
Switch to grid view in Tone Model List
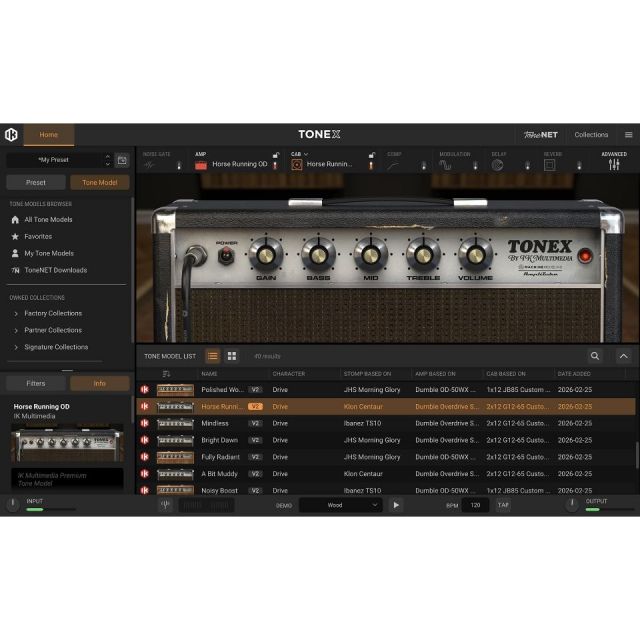pyautogui.click(x=232, y=356)
